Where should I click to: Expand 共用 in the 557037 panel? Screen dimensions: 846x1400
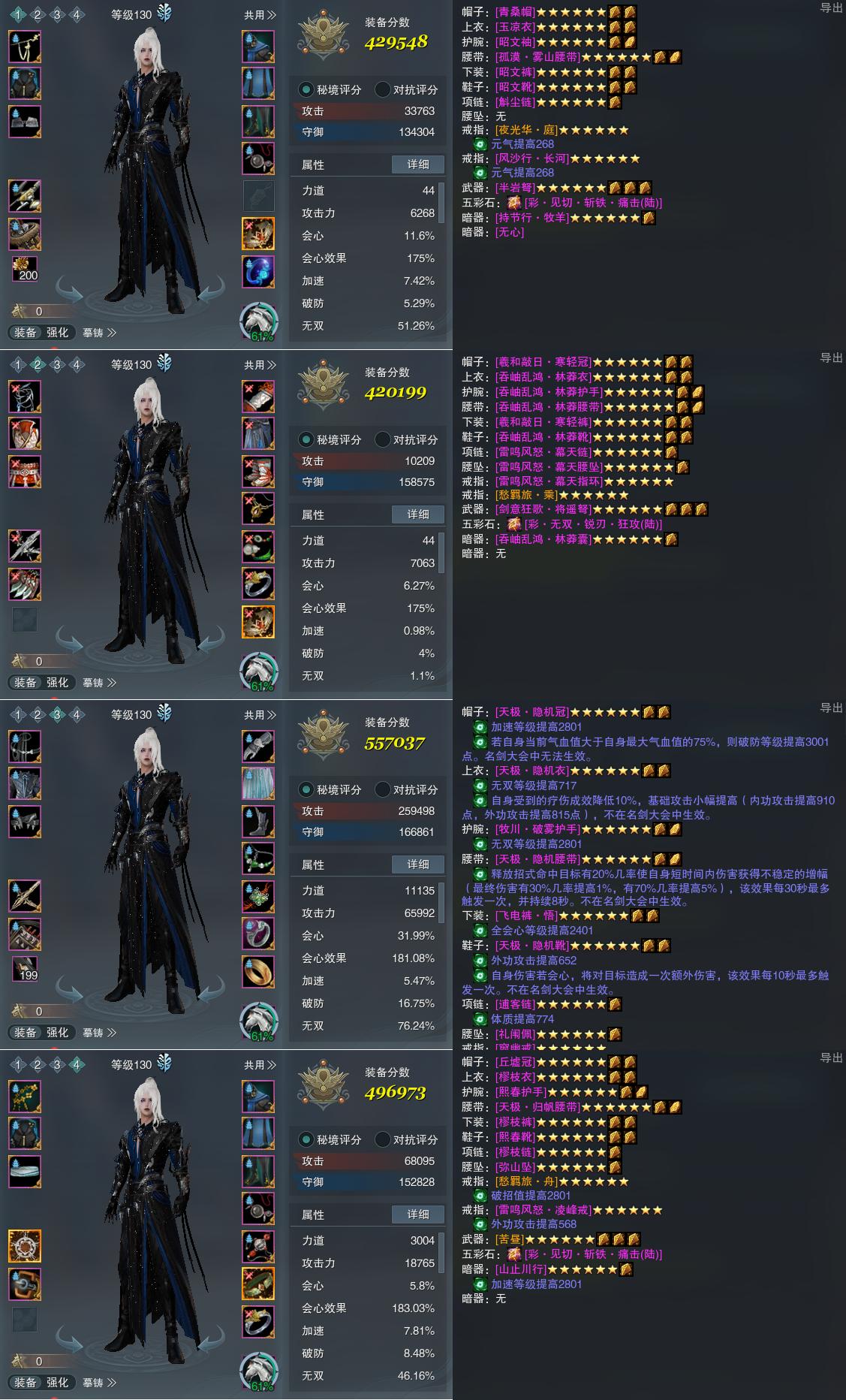tap(260, 715)
